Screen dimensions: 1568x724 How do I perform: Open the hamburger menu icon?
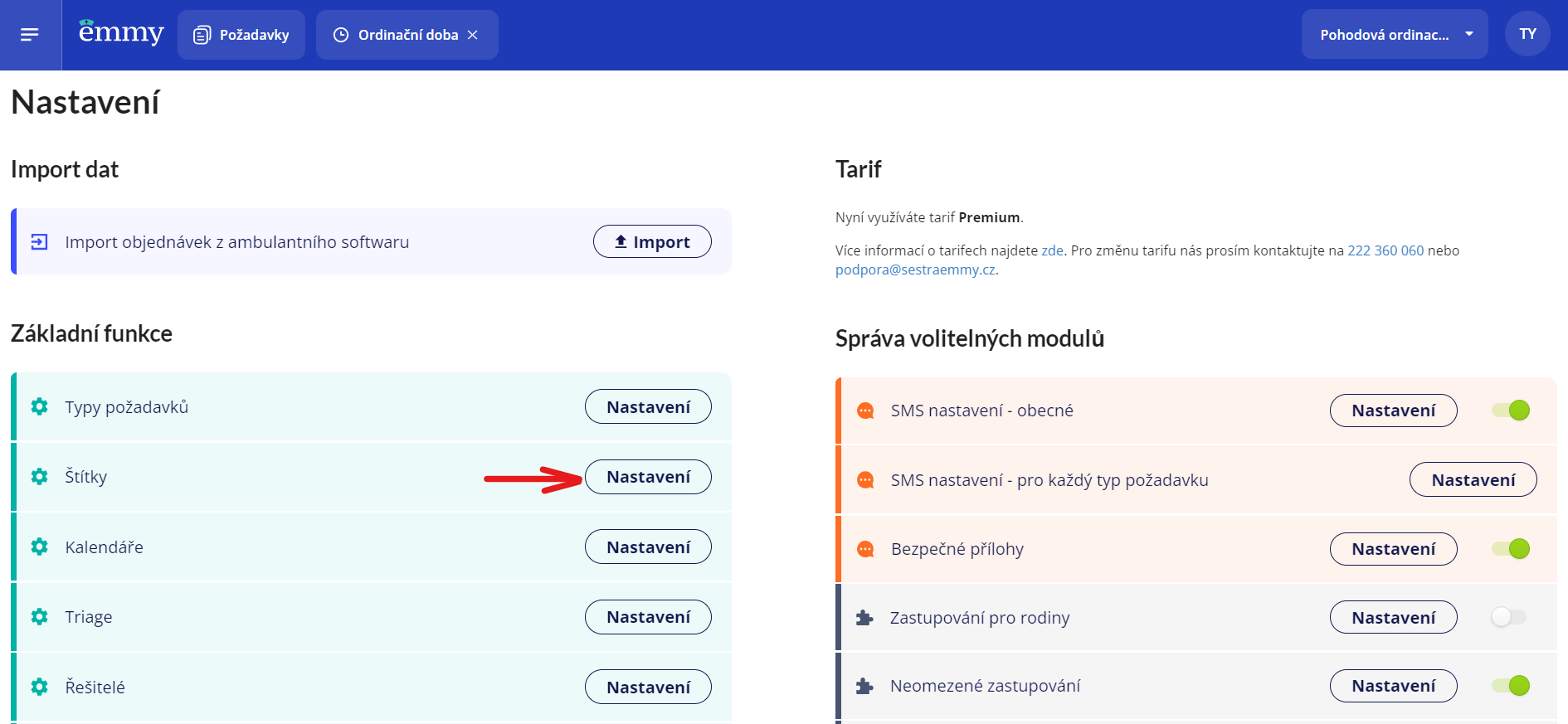30,35
